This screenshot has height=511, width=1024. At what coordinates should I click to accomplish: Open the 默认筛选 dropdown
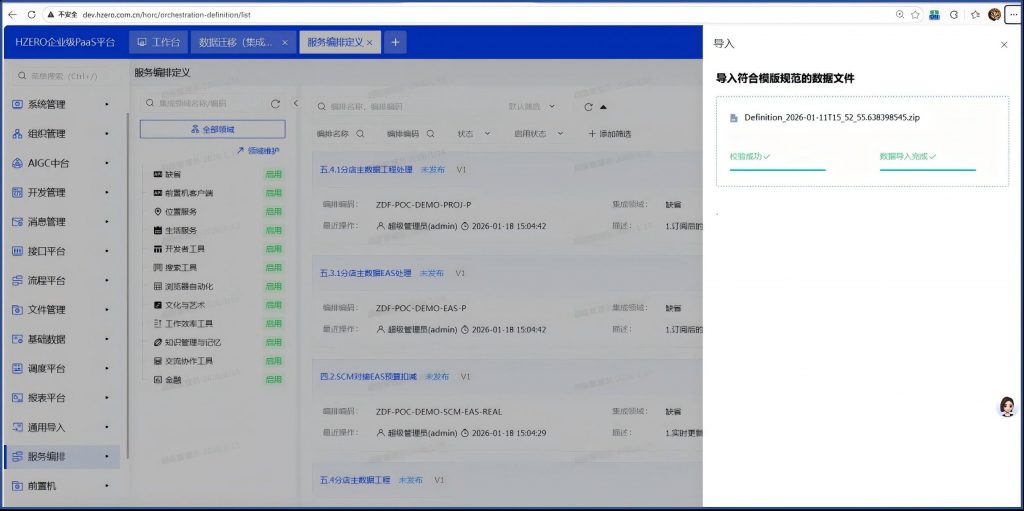[x=530, y=106]
